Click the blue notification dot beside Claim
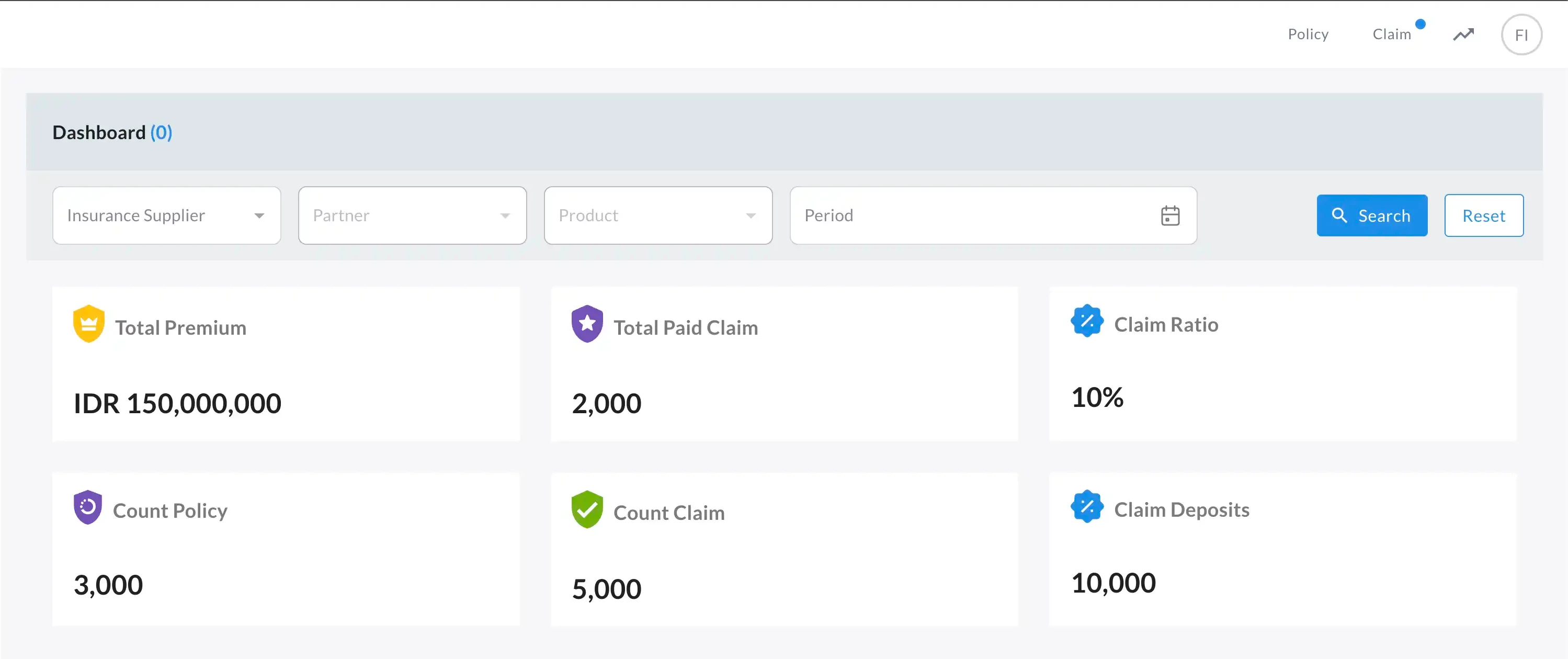Viewport: 1568px width, 659px height. (x=1421, y=25)
